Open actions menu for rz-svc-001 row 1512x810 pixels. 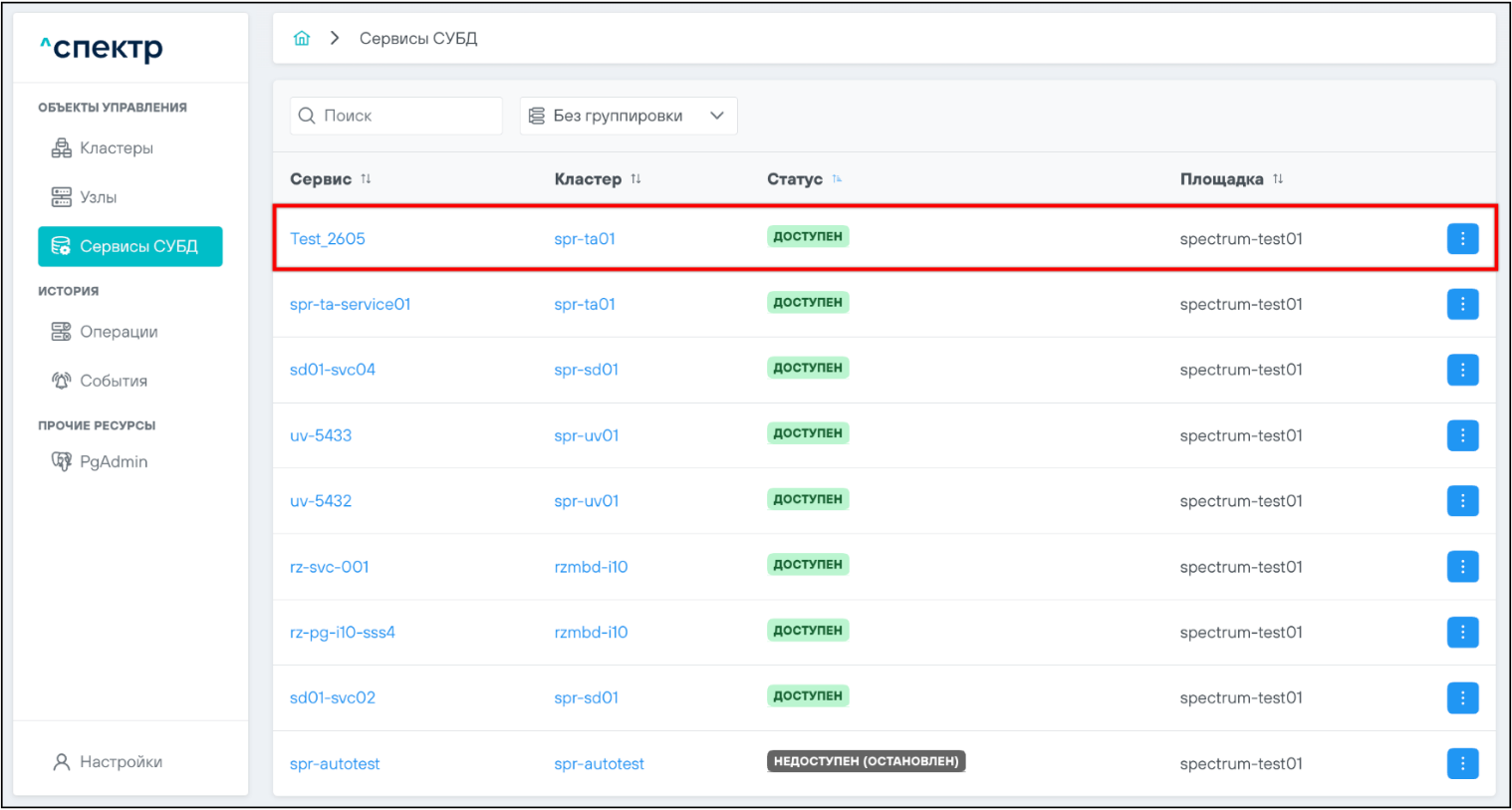(x=1461, y=567)
